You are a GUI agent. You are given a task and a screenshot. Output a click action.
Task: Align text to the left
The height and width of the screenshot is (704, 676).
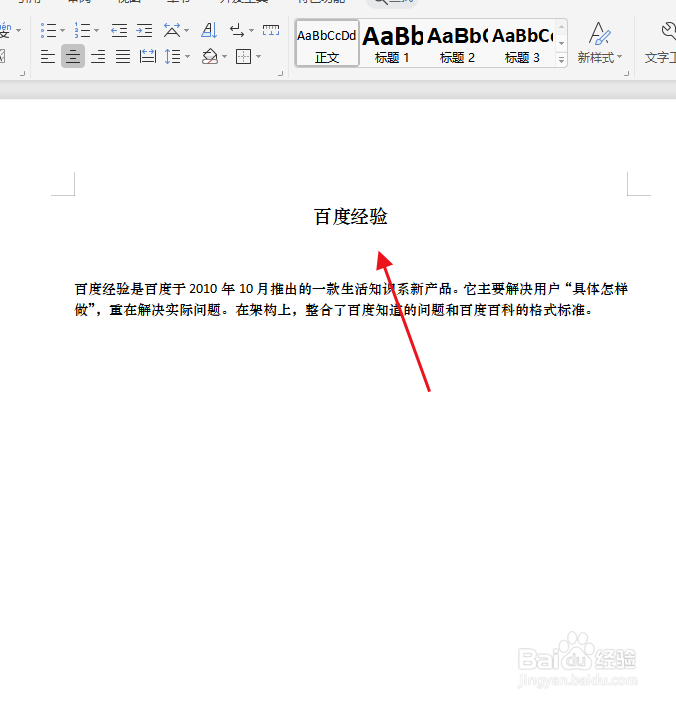click(48, 57)
